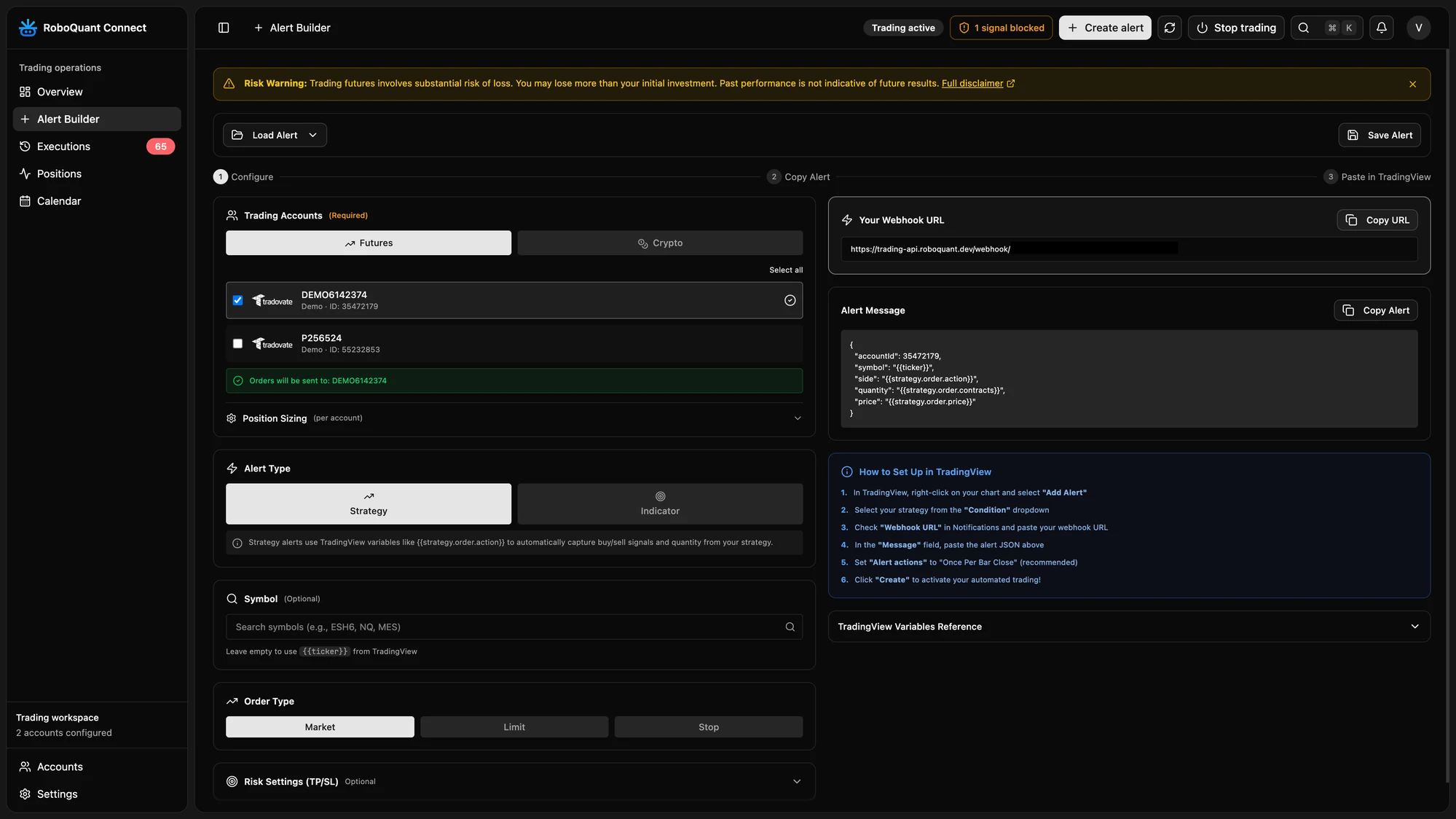Switch to Crypto accounts

point(660,243)
